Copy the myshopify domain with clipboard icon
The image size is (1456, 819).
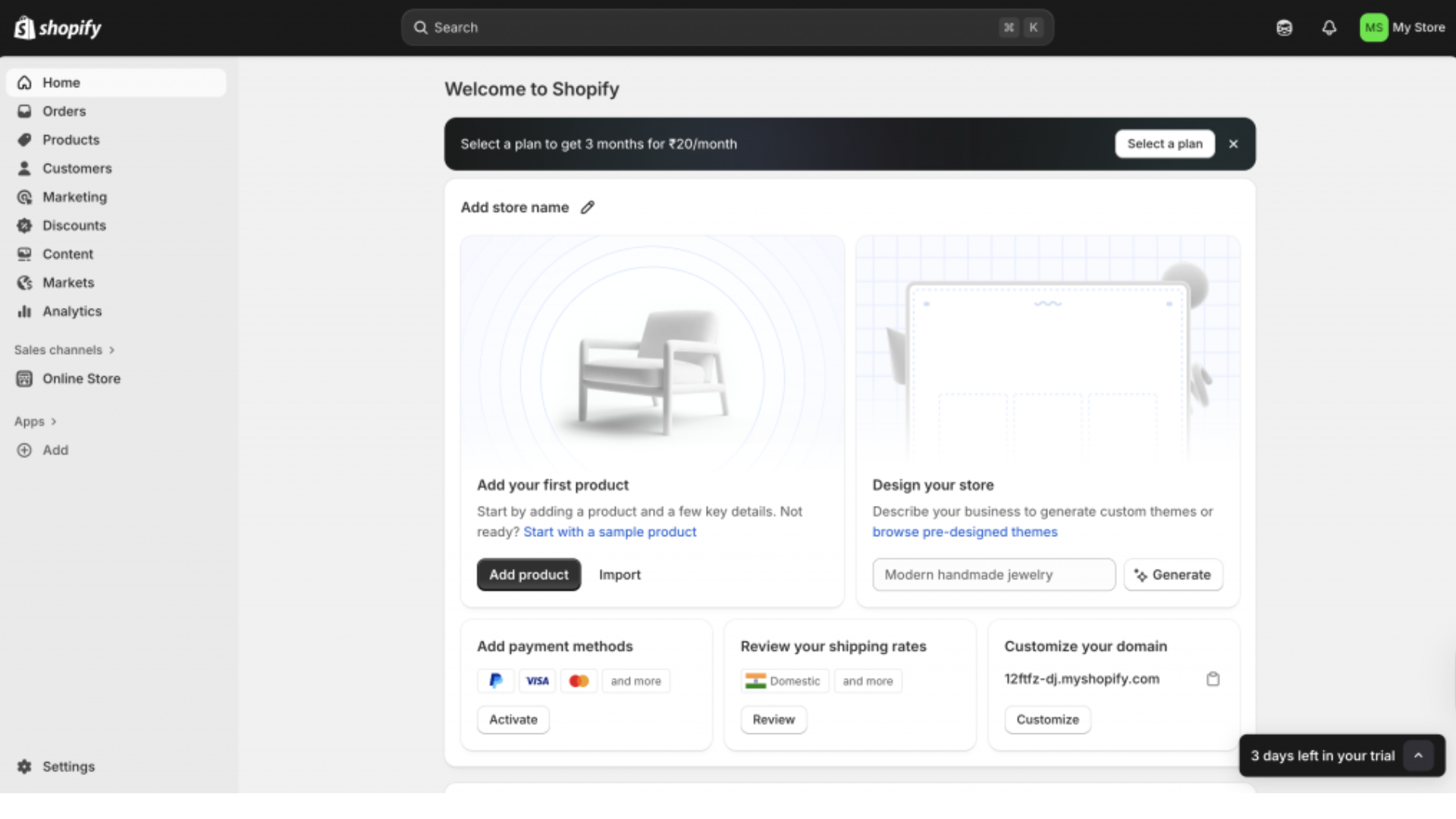[1213, 679]
